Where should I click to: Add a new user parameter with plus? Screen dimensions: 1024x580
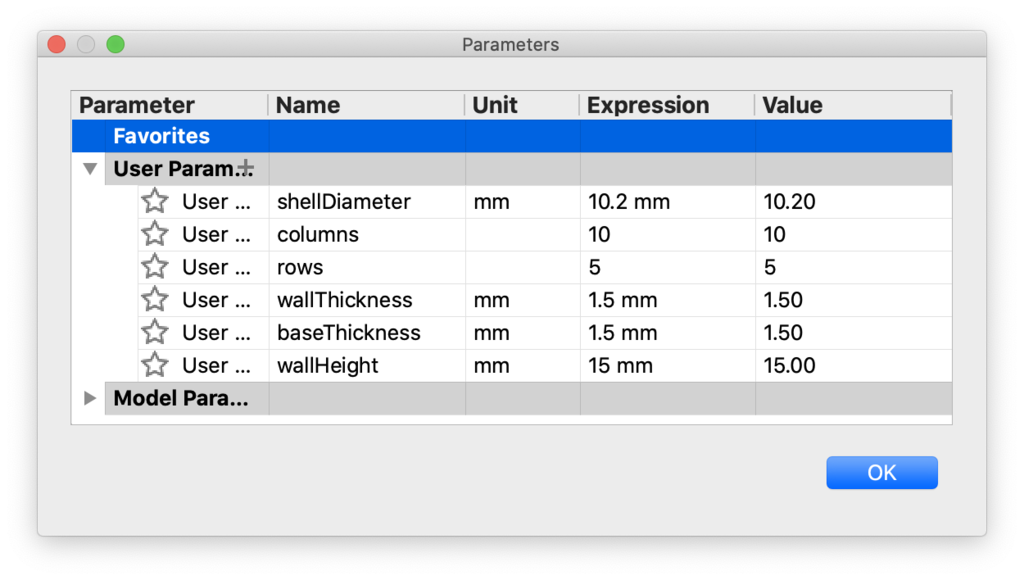(246, 168)
